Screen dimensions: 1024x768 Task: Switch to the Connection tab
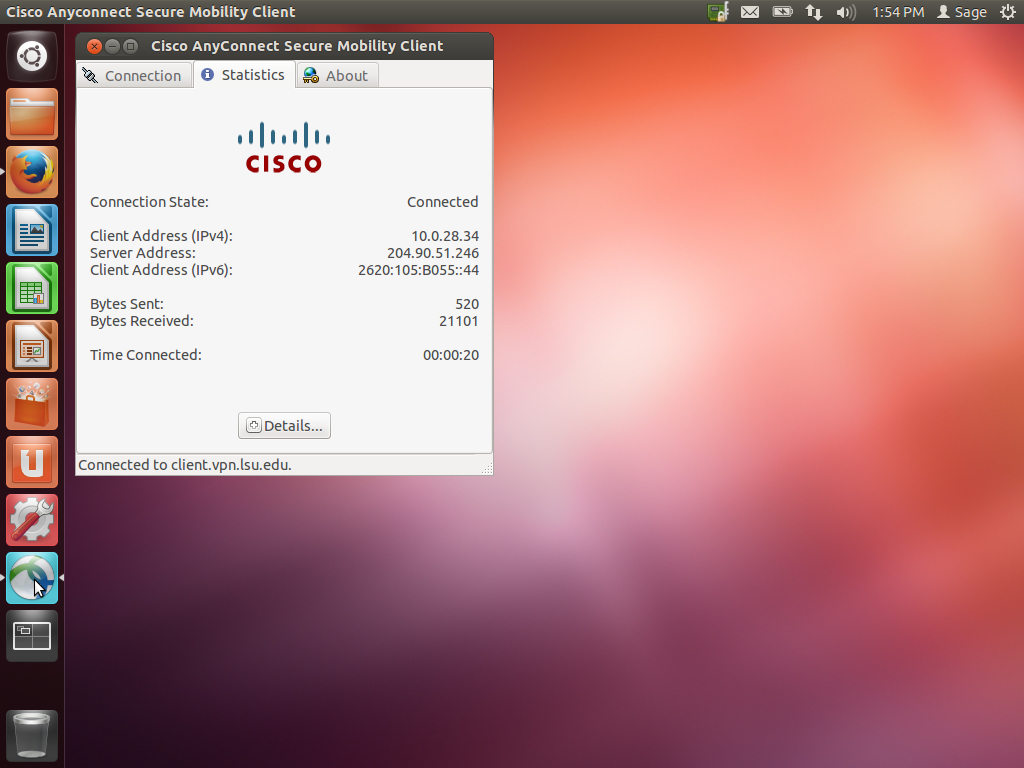point(135,75)
